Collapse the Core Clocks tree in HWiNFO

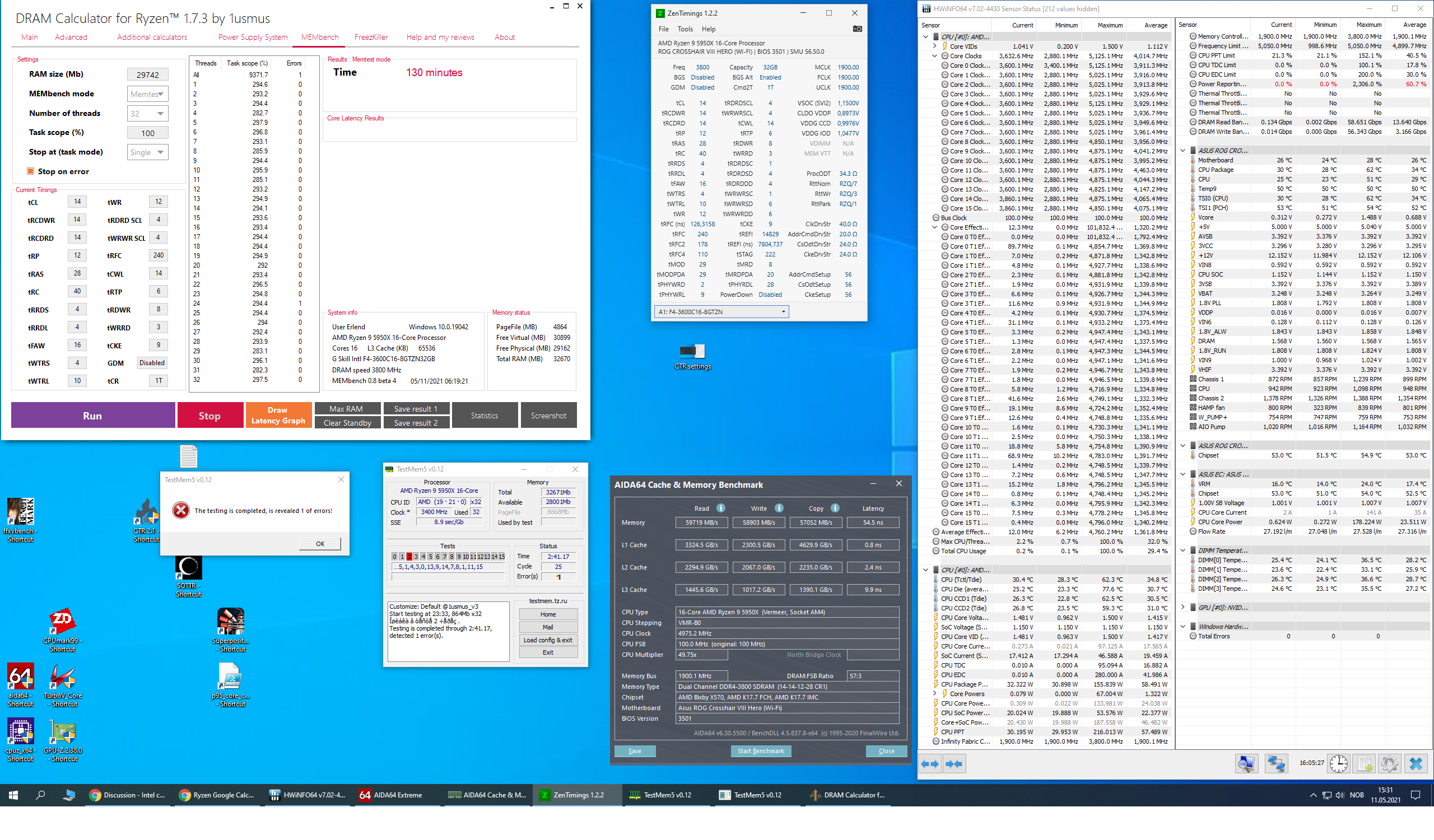[934, 56]
